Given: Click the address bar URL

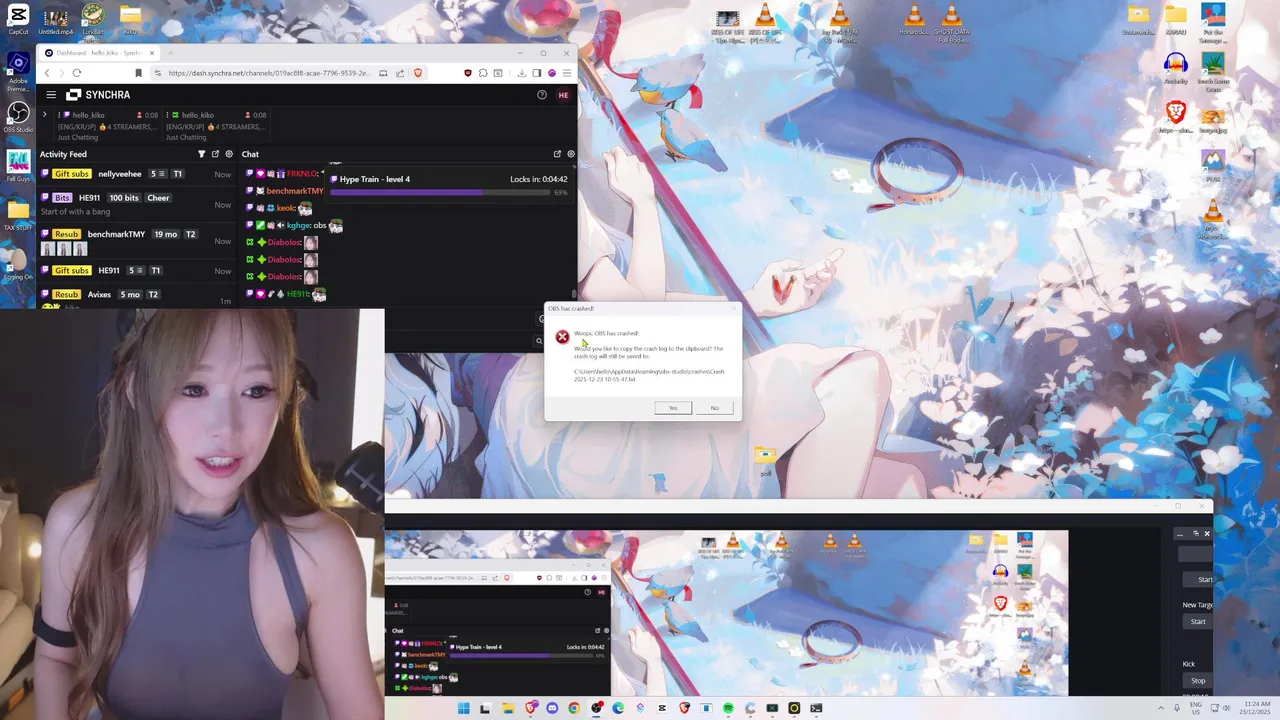Looking at the screenshot, I should click(x=269, y=73).
